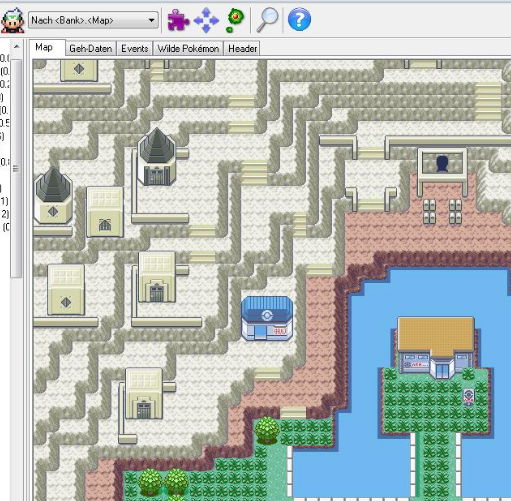This screenshot has width=511, height=501.
Task: Open the Events tab
Action: click(135, 49)
